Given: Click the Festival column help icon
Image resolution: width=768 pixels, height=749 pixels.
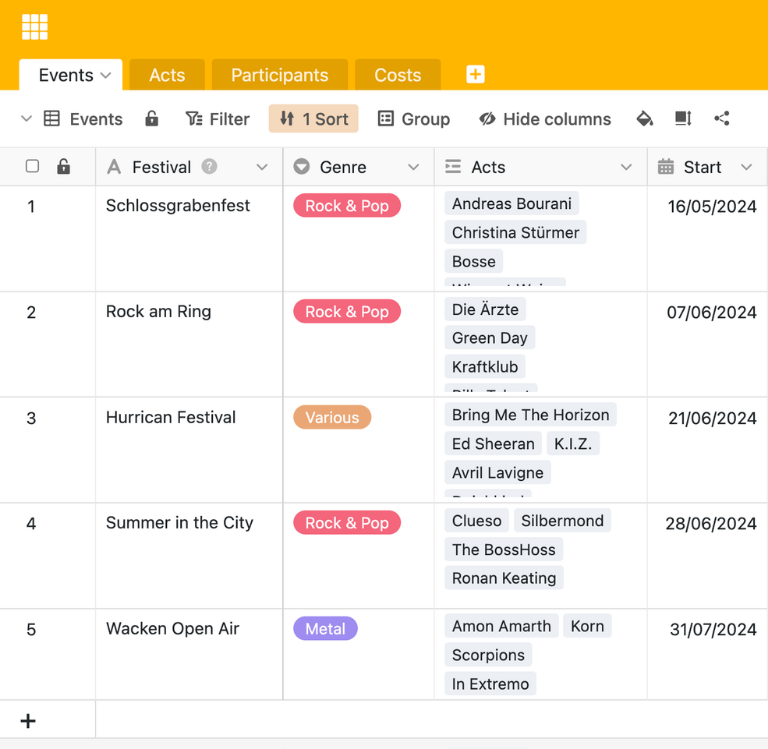Looking at the screenshot, I should [209, 167].
